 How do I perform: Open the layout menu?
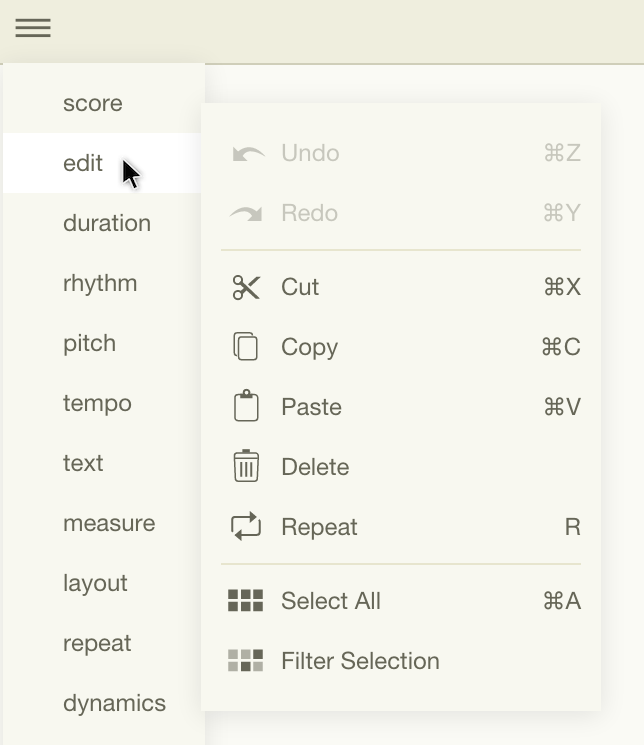(95, 583)
